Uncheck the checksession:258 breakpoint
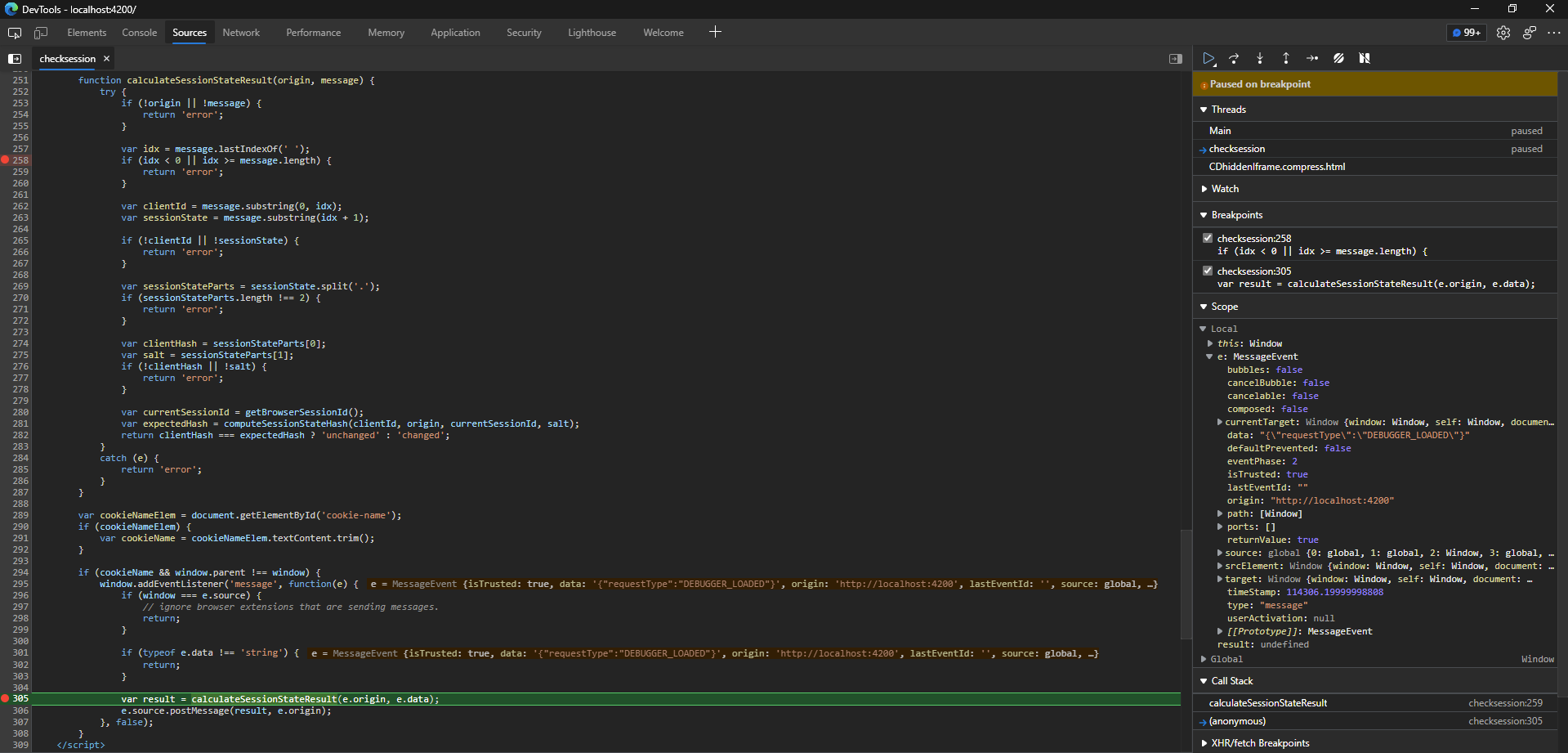The image size is (1568, 753). [x=1208, y=238]
